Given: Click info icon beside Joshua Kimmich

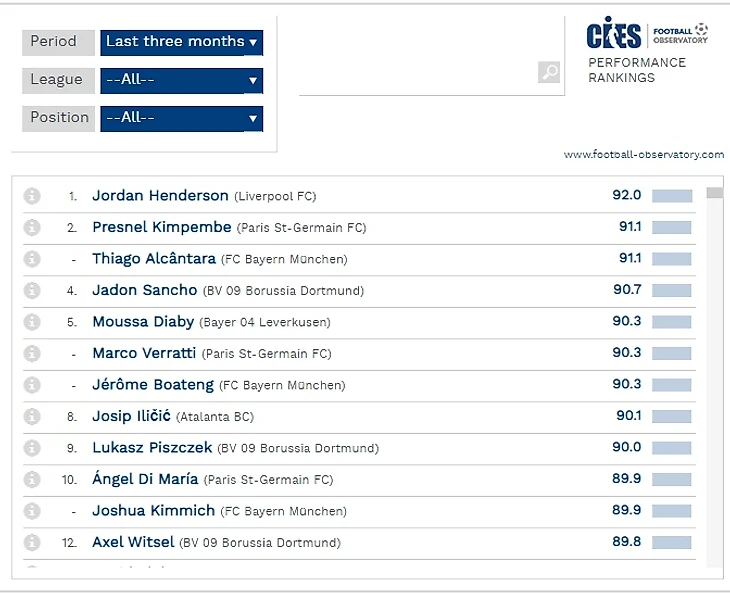Looking at the screenshot, I should [32, 511].
